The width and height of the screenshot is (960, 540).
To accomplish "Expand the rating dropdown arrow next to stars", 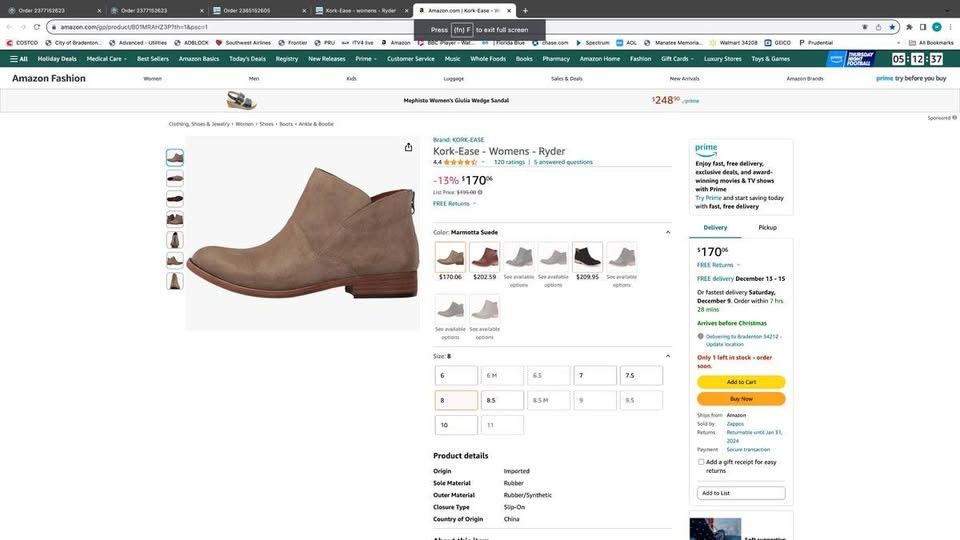I will click(483, 162).
